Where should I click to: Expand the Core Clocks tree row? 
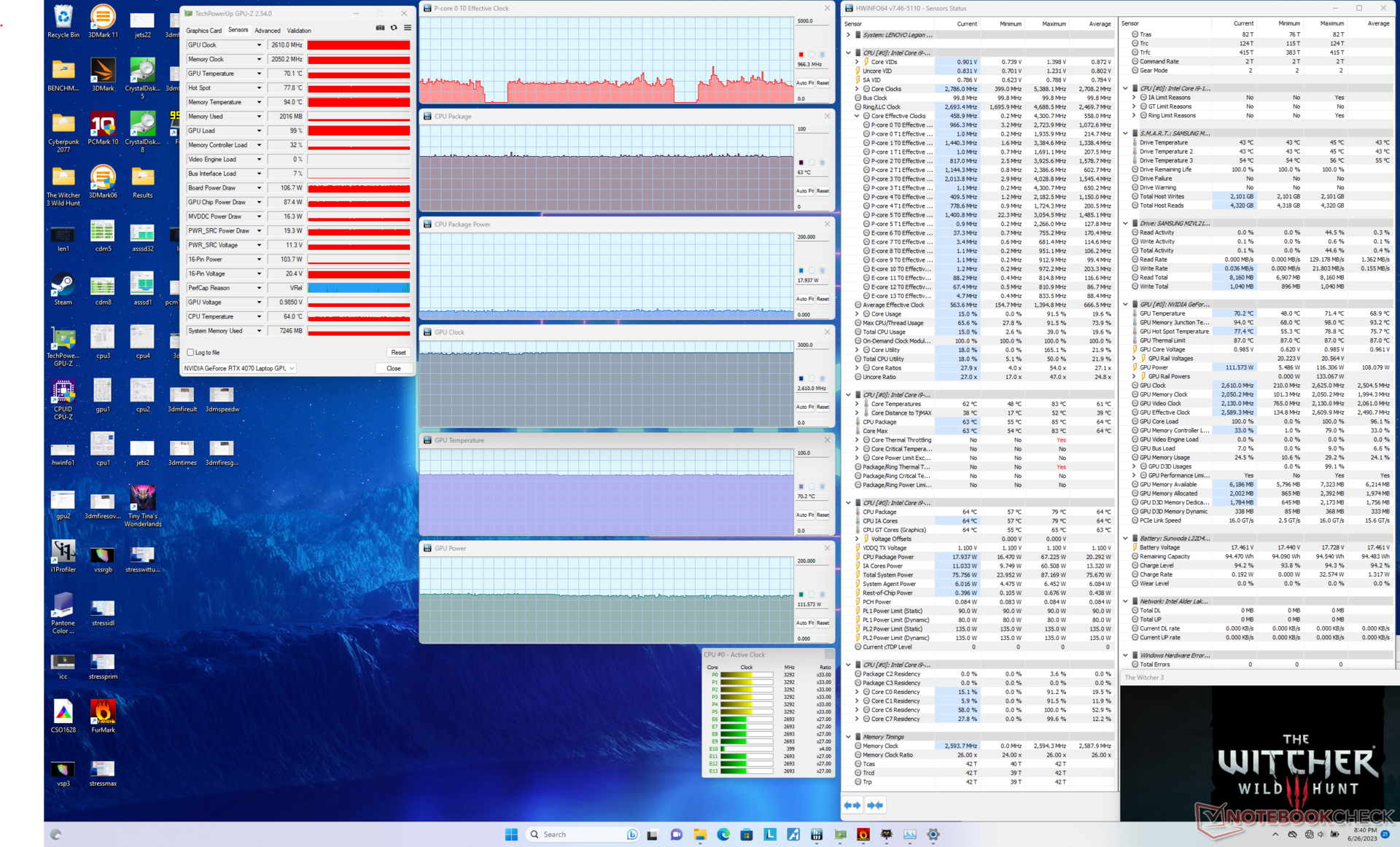coord(857,89)
